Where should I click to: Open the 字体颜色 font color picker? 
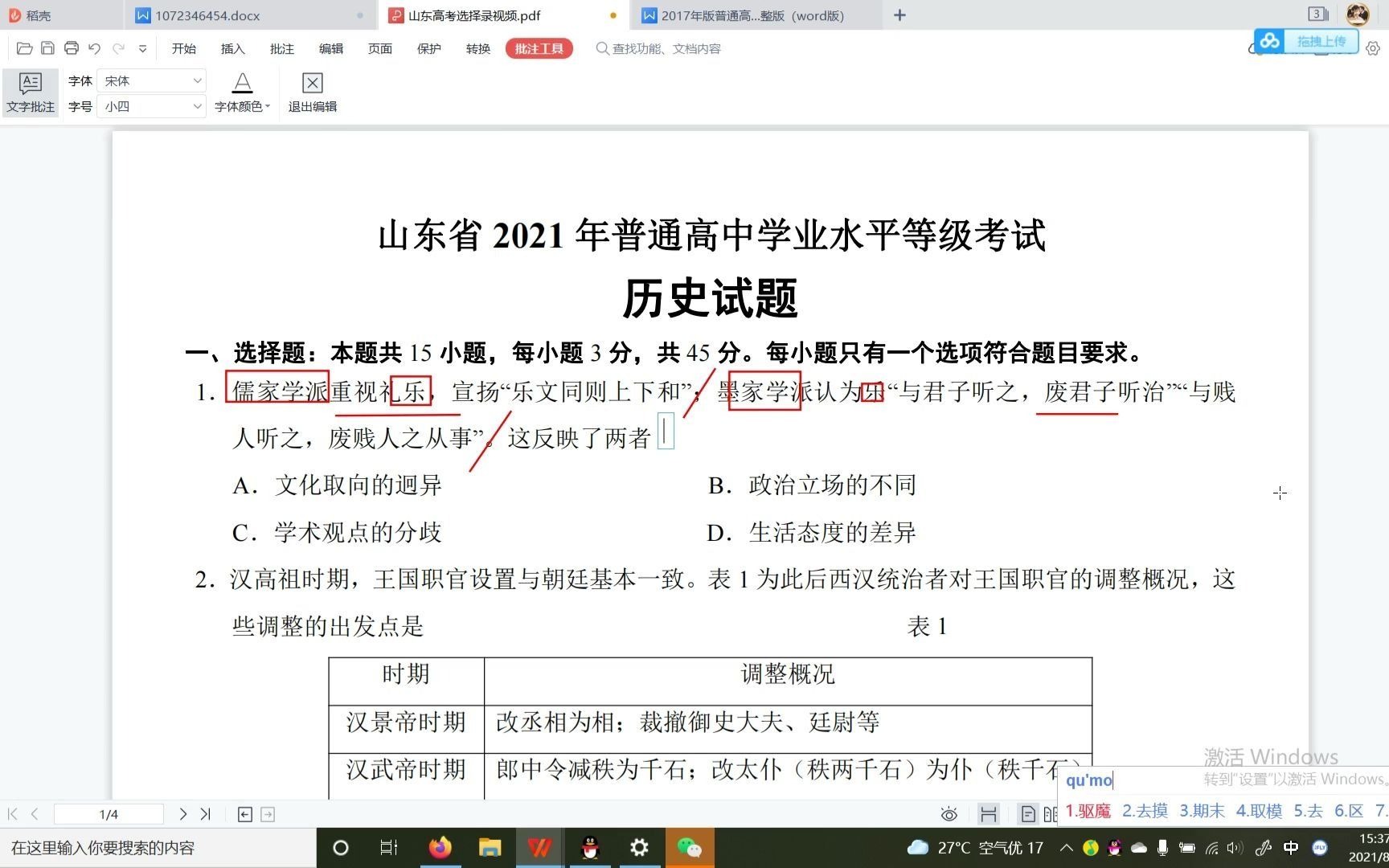click(x=242, y=92)
